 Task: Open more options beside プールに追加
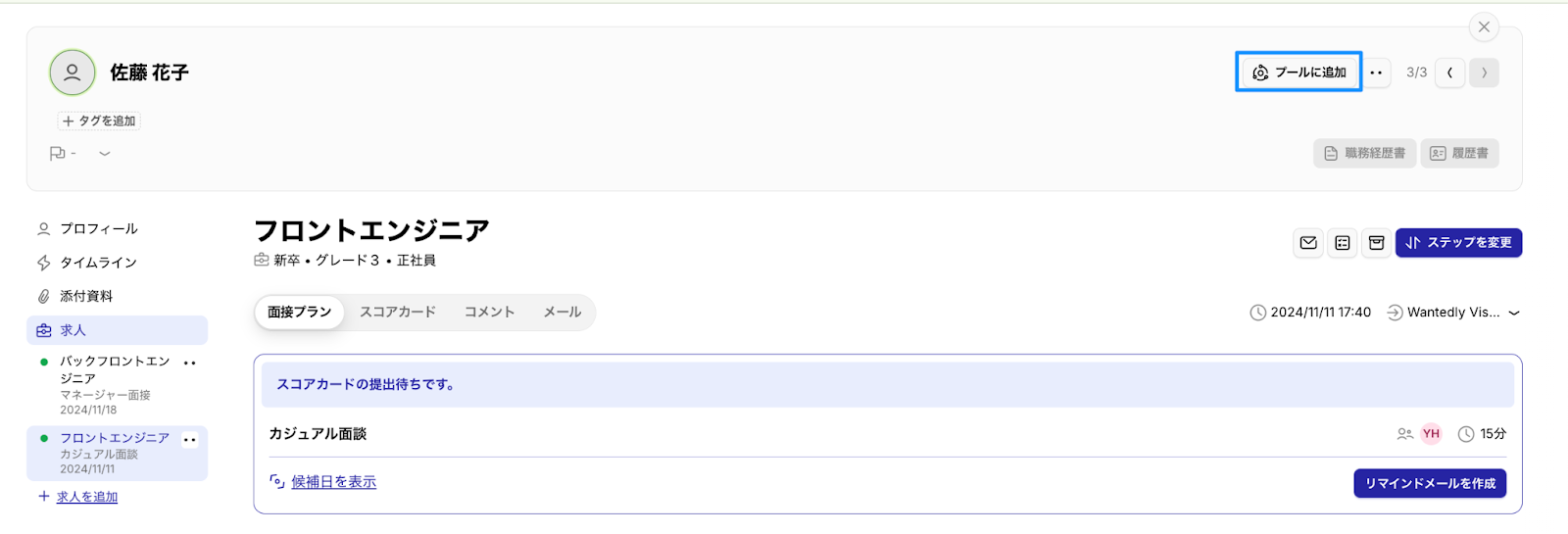(x=1376, y=73)
